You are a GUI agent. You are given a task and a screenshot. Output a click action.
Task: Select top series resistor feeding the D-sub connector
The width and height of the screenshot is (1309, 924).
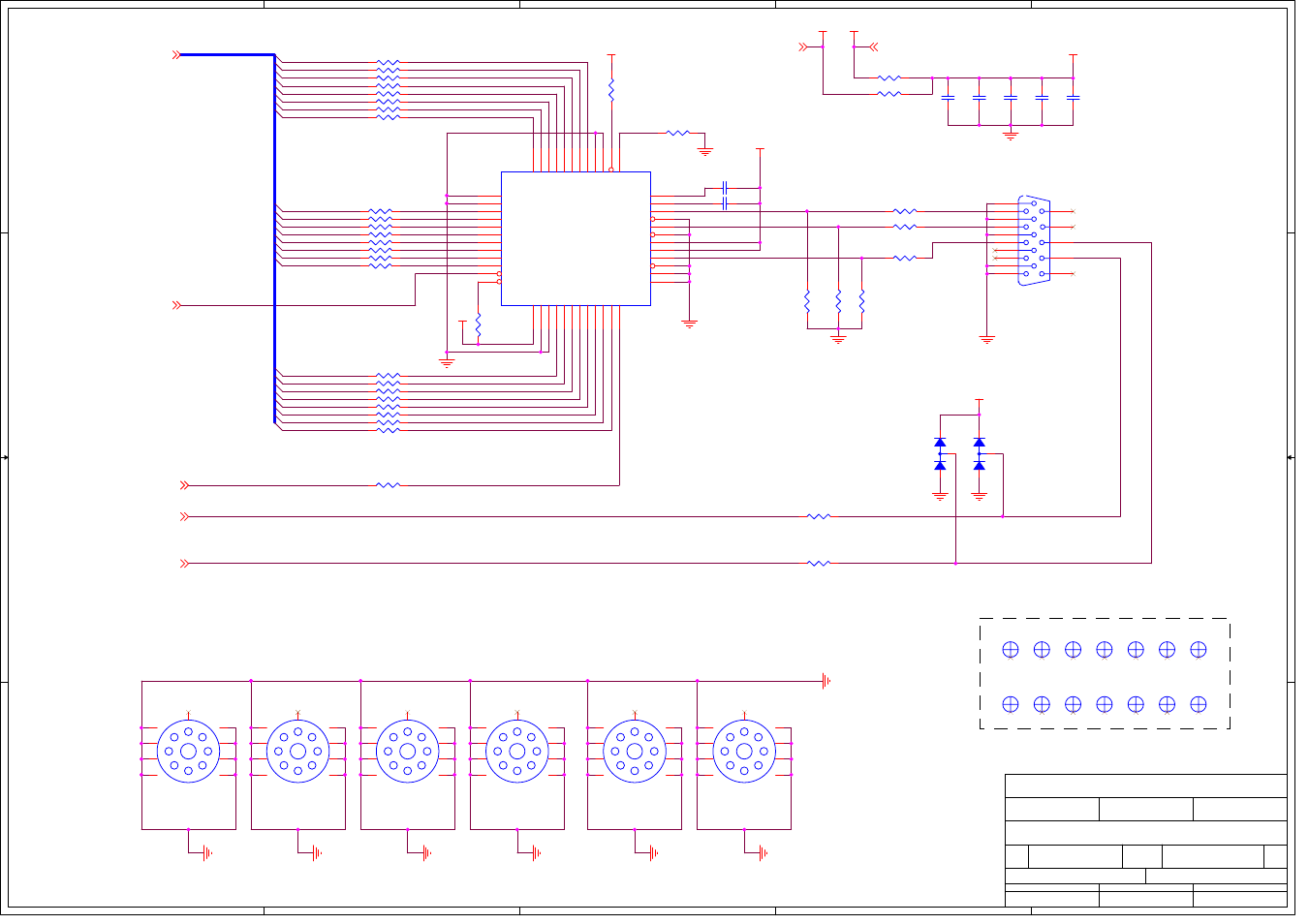coord(904,211)
